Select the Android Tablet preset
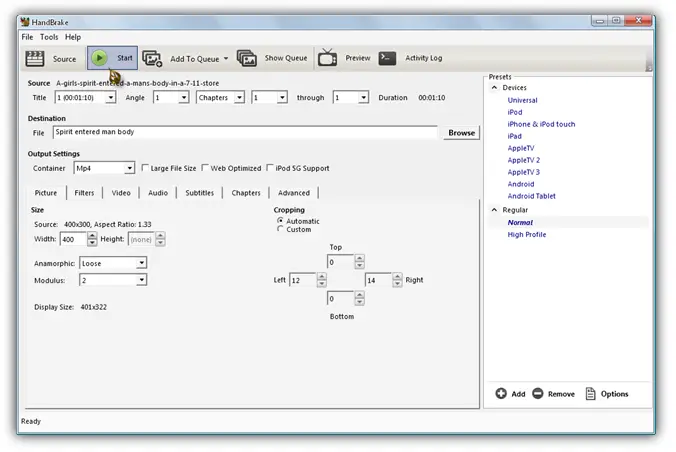 pos(532,196)
